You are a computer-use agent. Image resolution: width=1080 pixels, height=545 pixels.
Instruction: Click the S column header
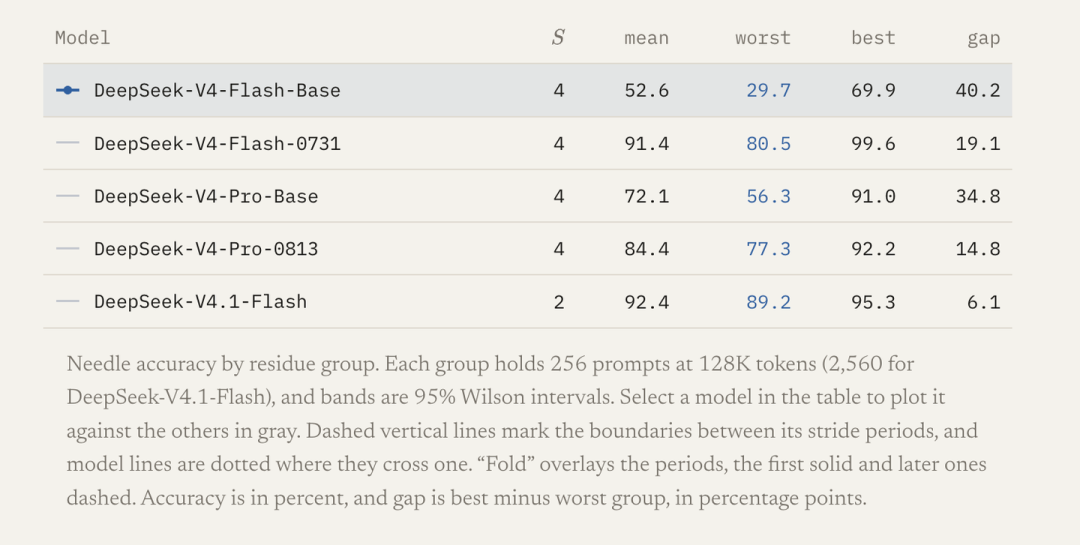point(558,37)
